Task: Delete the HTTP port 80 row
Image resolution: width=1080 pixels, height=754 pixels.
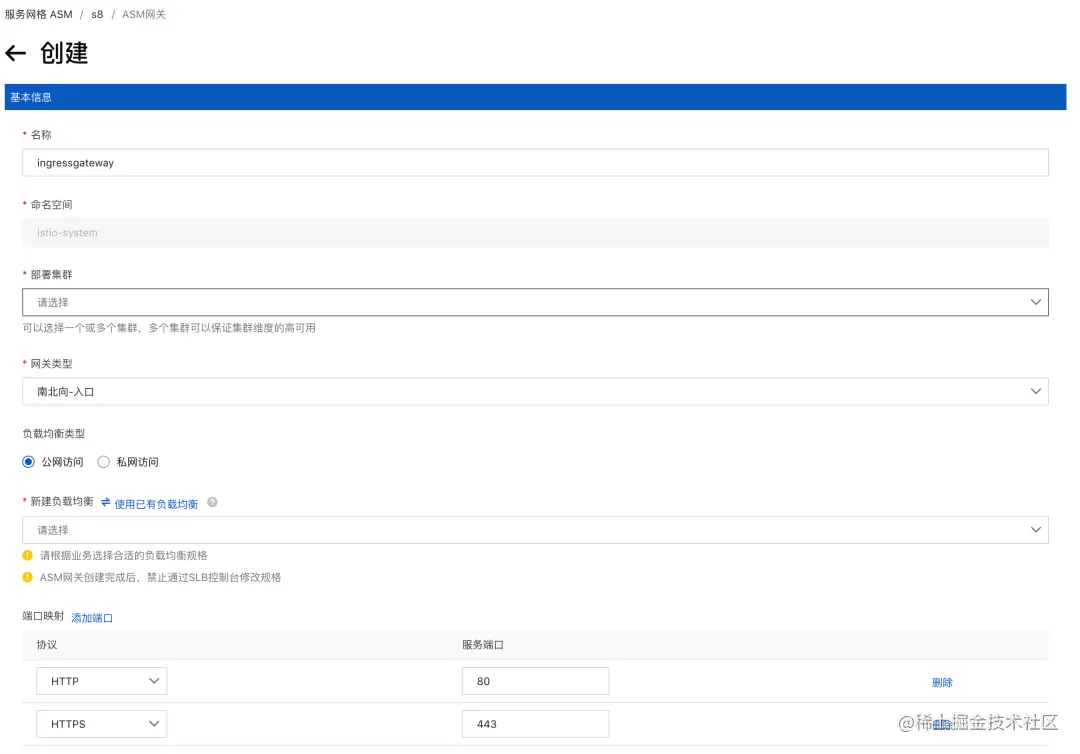Action: [942, 682]
